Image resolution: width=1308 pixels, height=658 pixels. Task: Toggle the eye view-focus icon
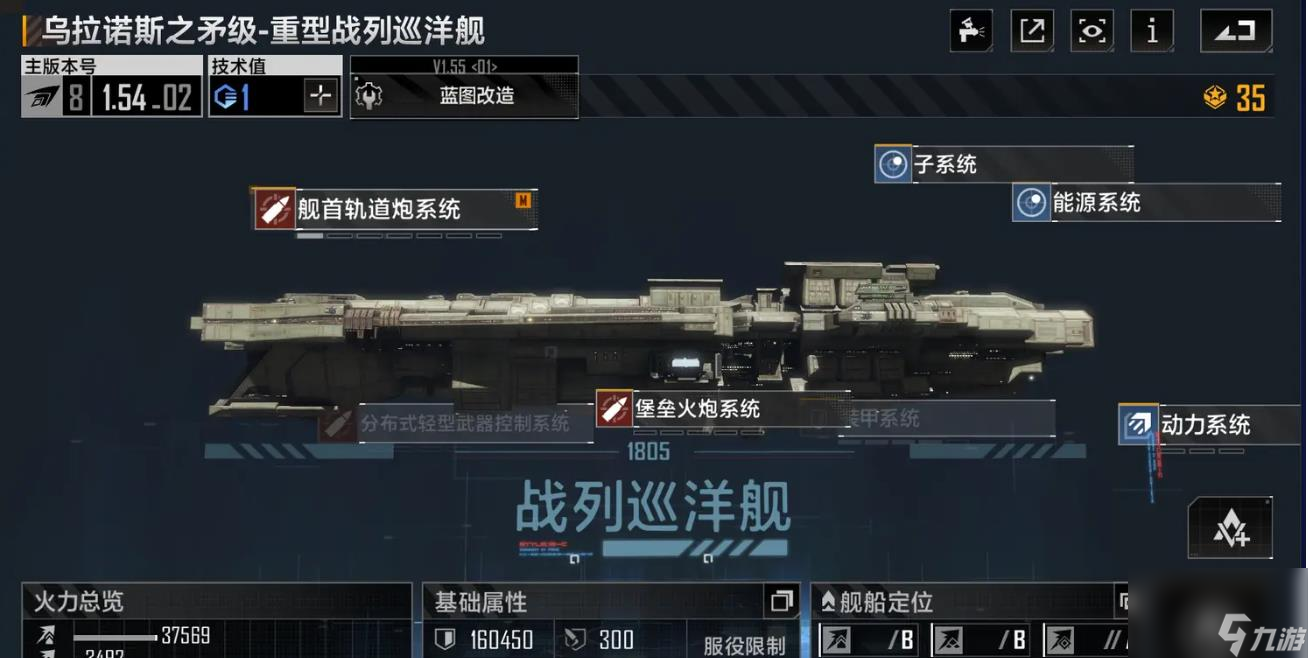coord(1092,30)
